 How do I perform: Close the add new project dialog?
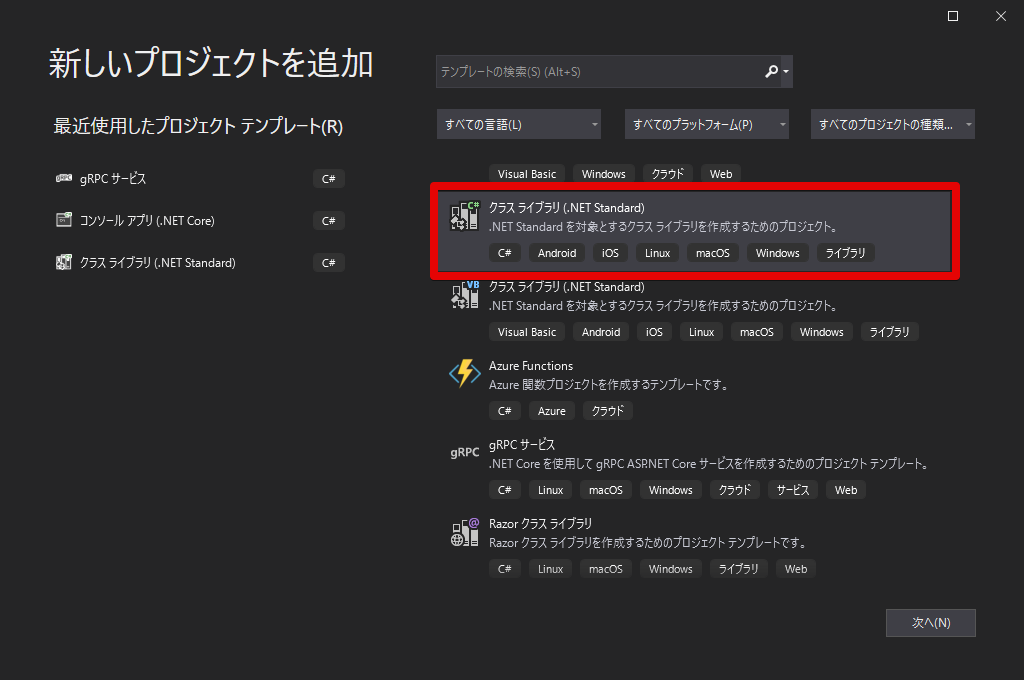click(x=1000, y=16)
